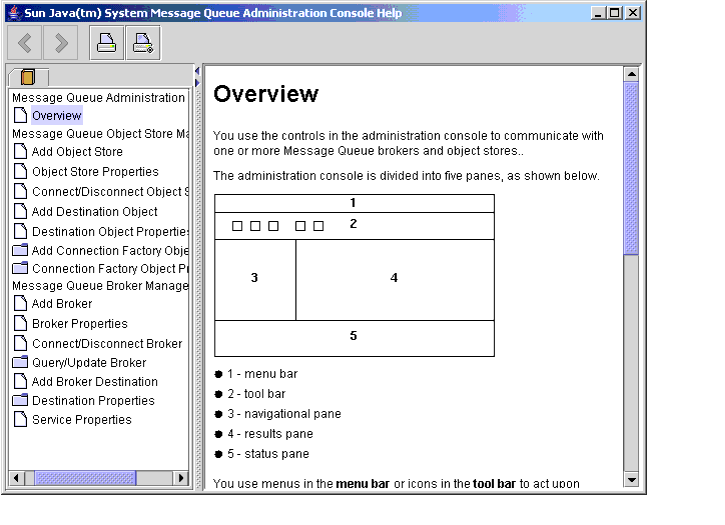Viewport: 725px width, 525px height.
Task: Expand navigation pane using right splitter arrow
Action: 197,83
